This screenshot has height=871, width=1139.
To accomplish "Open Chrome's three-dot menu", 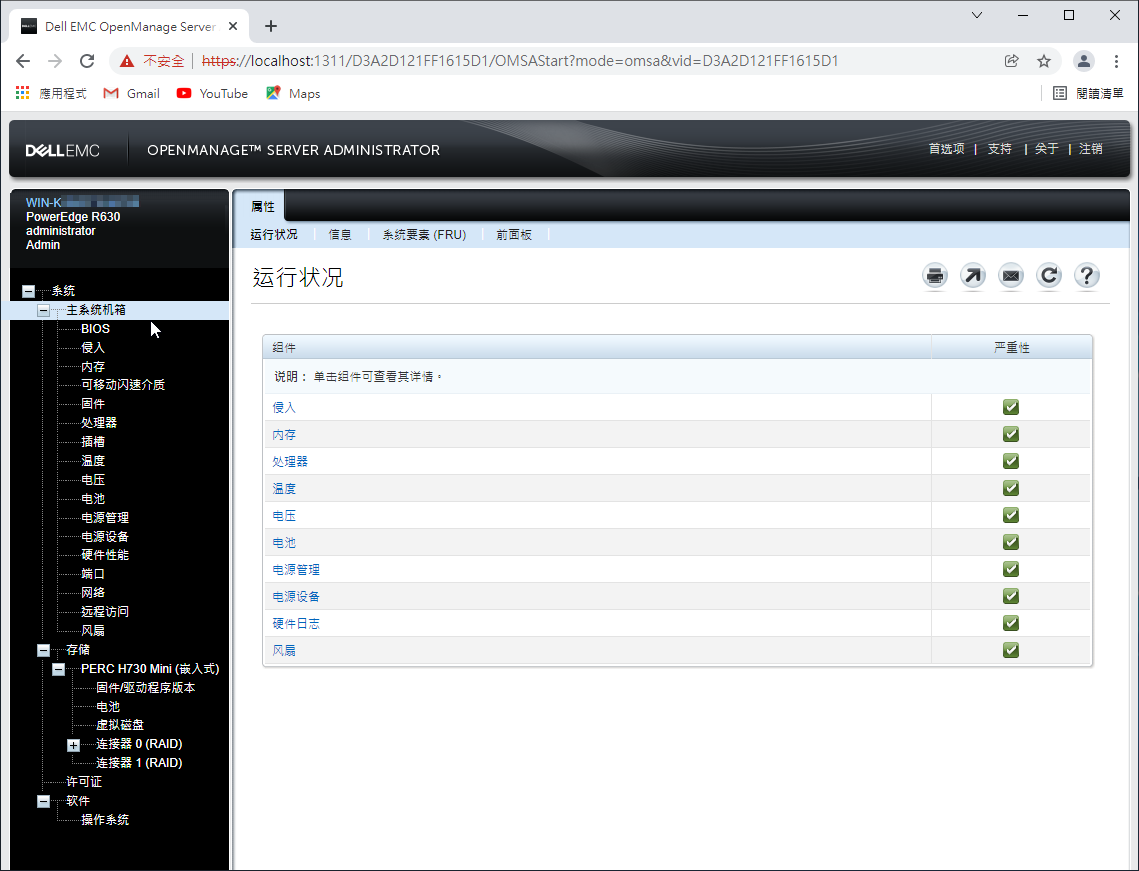I will point(1116,61).
